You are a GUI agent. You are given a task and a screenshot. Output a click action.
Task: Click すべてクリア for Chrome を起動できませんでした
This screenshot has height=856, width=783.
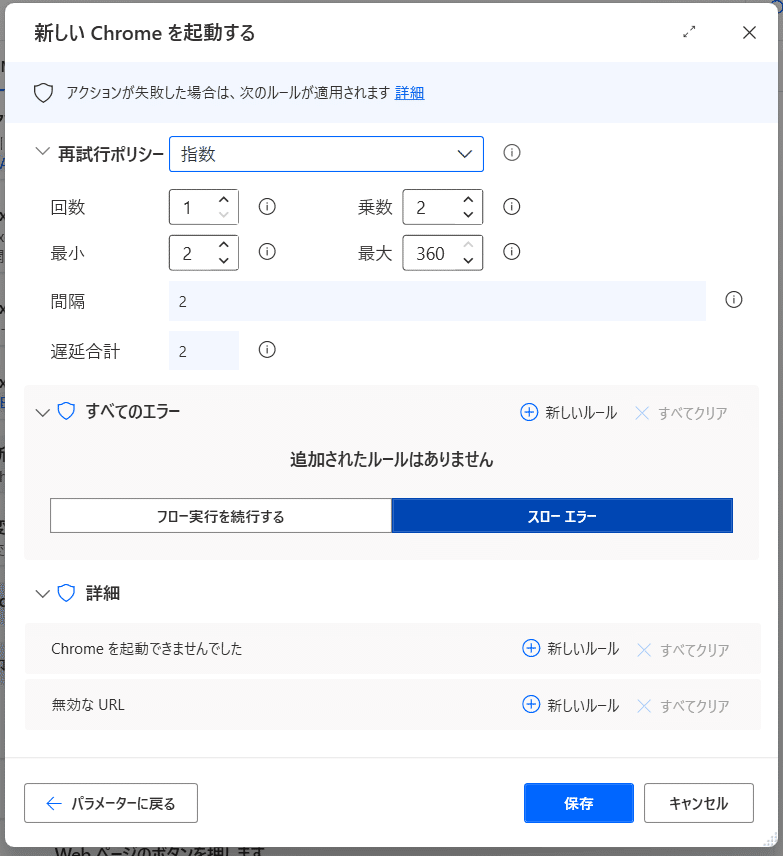683,650
